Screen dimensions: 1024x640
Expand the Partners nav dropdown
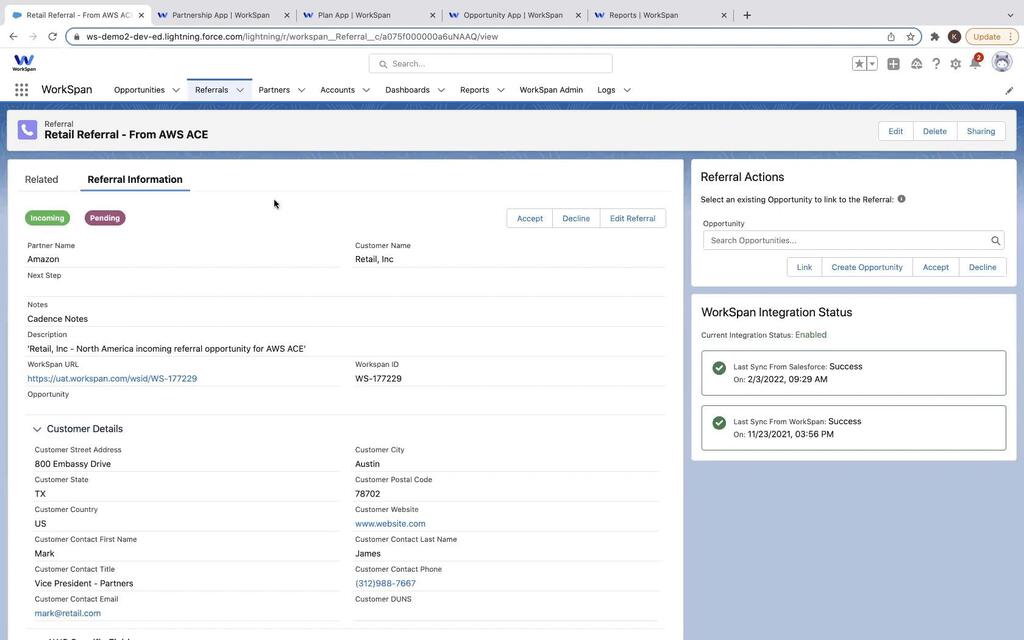pyautogui.click(x=301, y=90)
